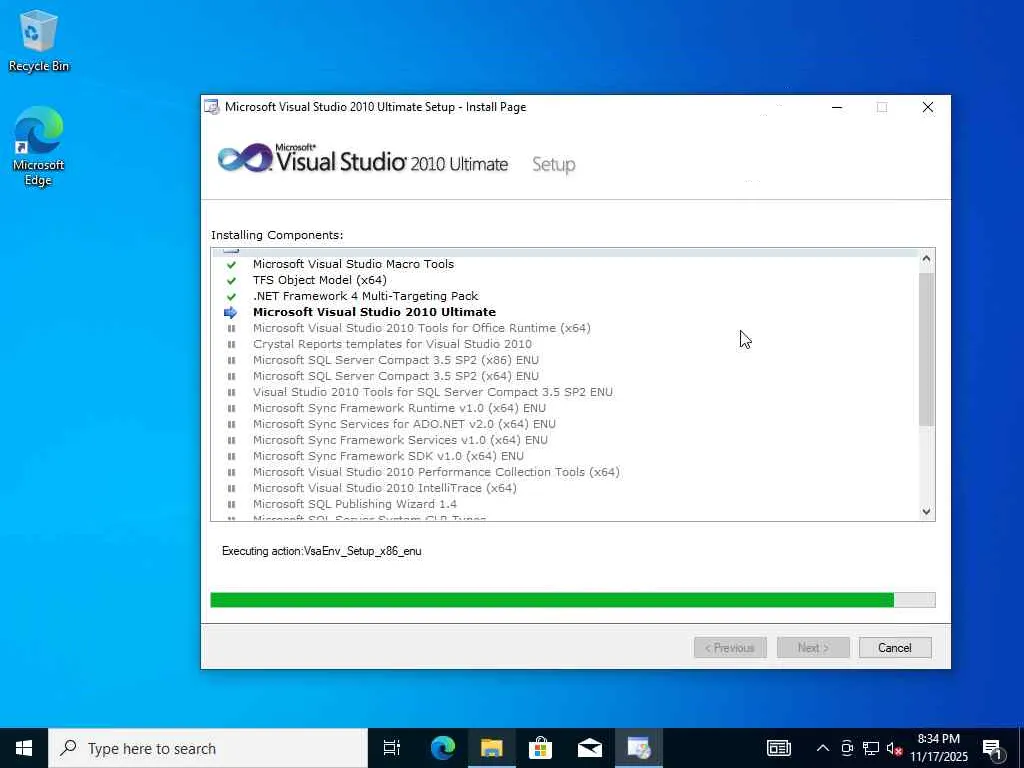Switch to the setup installer taskbar icon
The width and height of the screenshot is (1024, 768).
[x=639, y=748]
